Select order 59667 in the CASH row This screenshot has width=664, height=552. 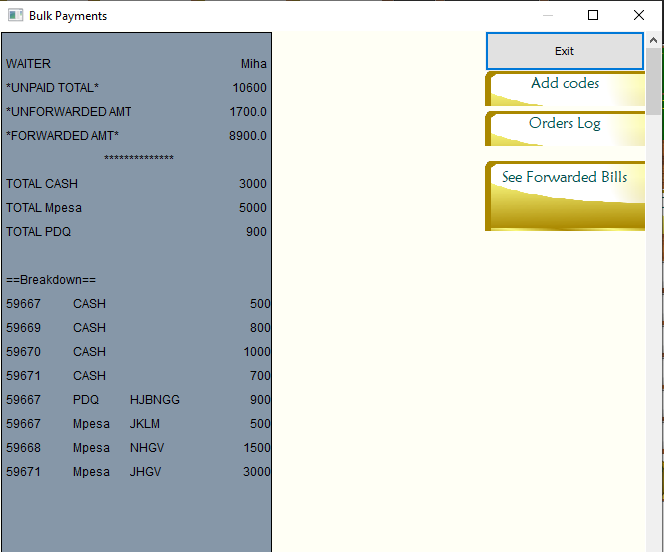(23, 304)
